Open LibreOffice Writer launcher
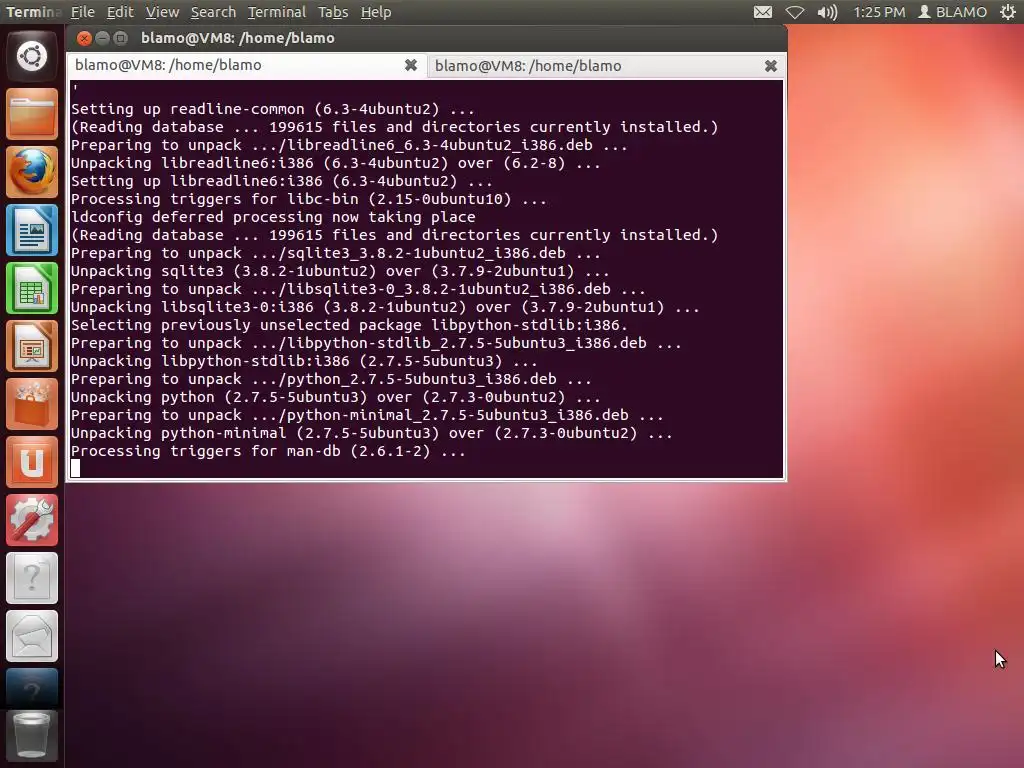Viewport: 1024px width, 768px height. tap(32, 231)
